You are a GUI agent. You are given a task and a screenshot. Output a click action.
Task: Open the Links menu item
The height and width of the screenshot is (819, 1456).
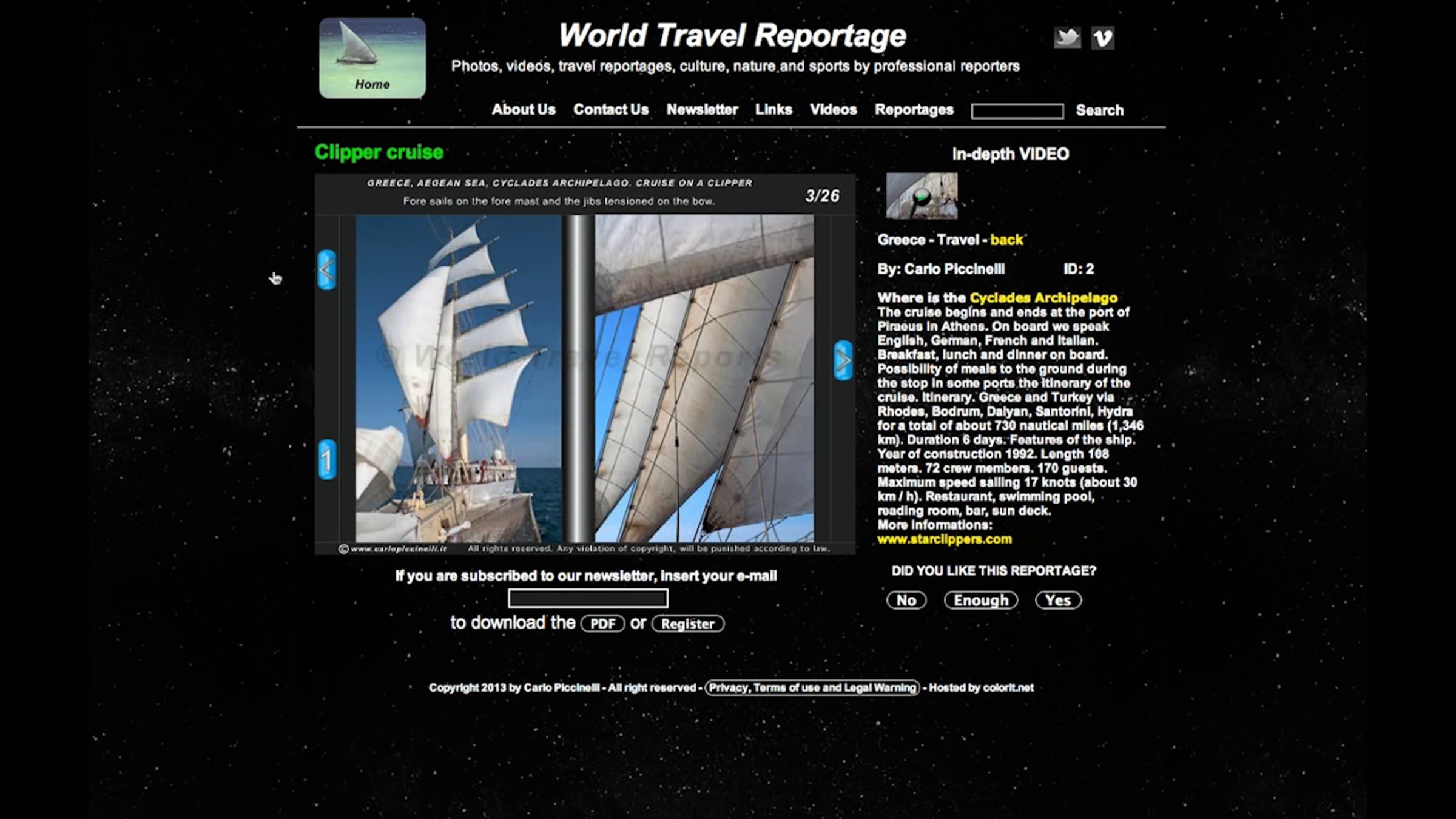point(773,110)
